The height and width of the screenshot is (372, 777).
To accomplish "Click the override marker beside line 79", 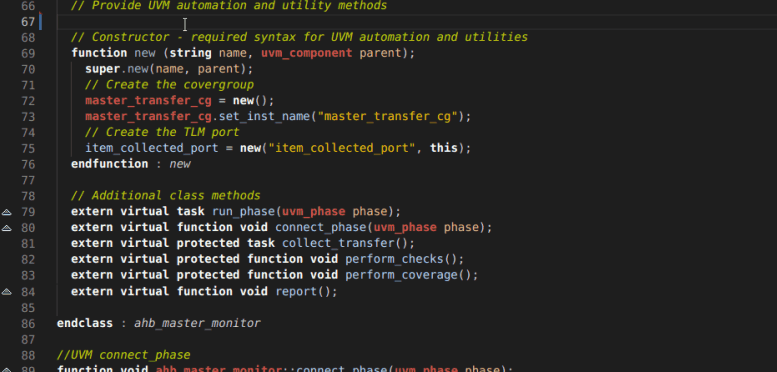I will click(6, 212).
